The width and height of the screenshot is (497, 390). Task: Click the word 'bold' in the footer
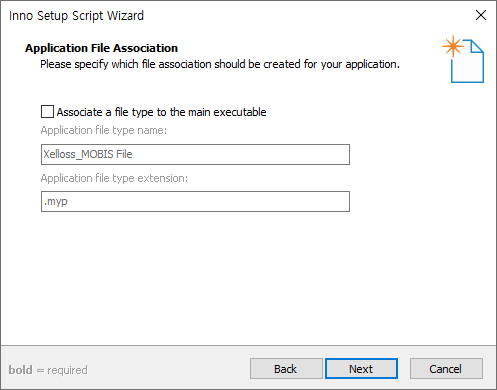pyautogui.click(x=21, y=370)
